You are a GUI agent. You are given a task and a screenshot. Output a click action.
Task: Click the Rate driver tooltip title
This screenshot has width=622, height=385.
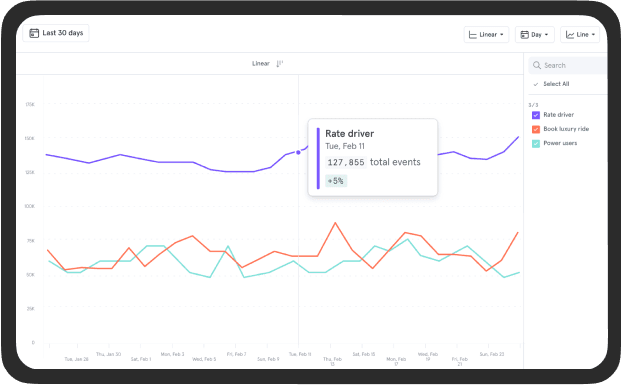tap(349, 134)
